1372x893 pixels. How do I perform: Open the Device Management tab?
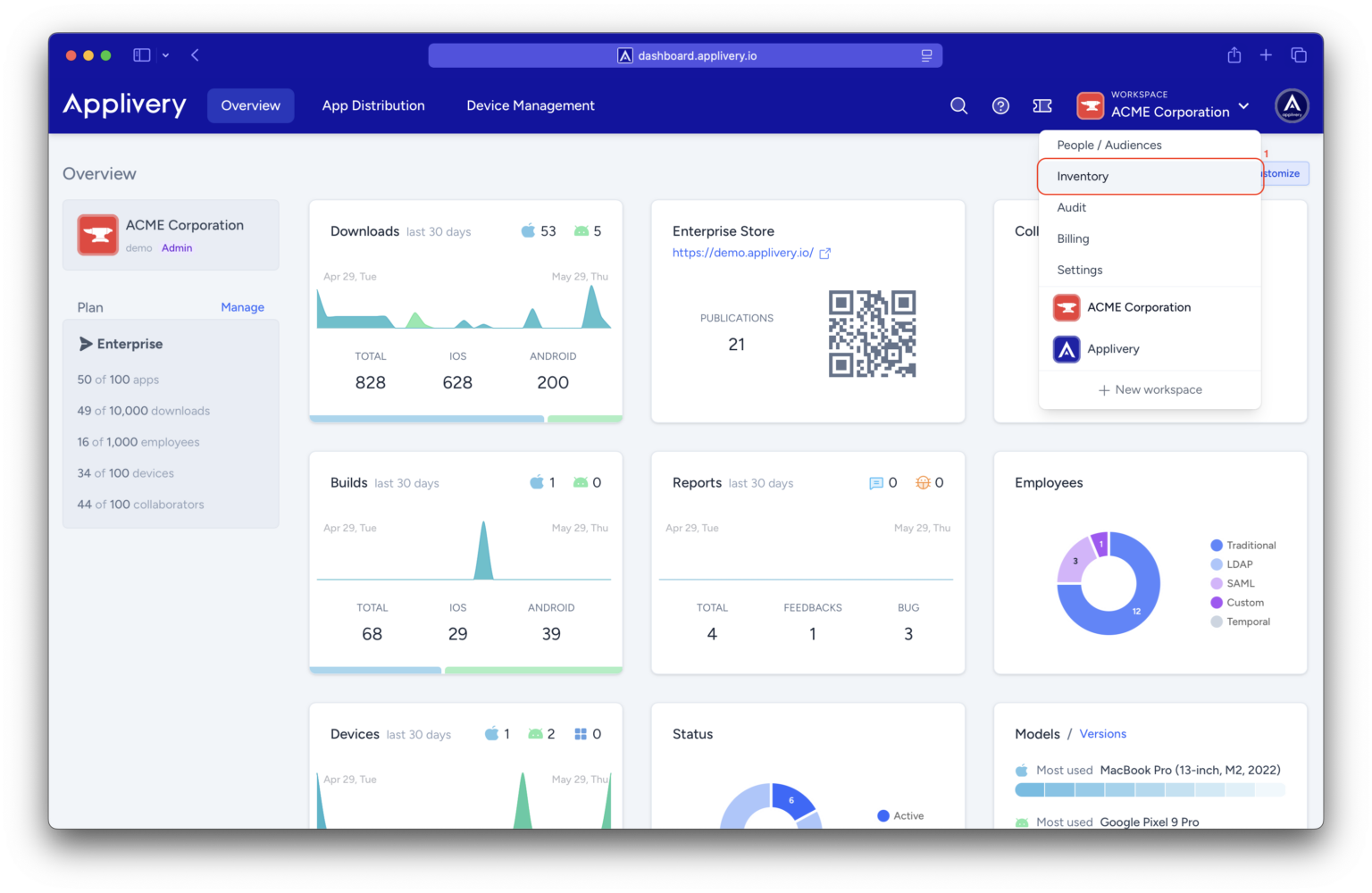(x=530, y=105)
